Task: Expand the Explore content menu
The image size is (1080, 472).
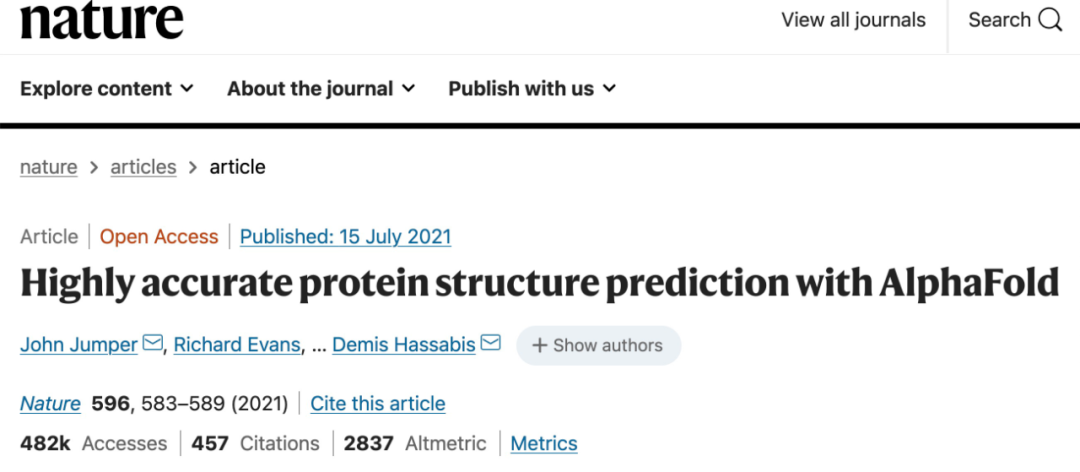Action: [x=107, y=89]
